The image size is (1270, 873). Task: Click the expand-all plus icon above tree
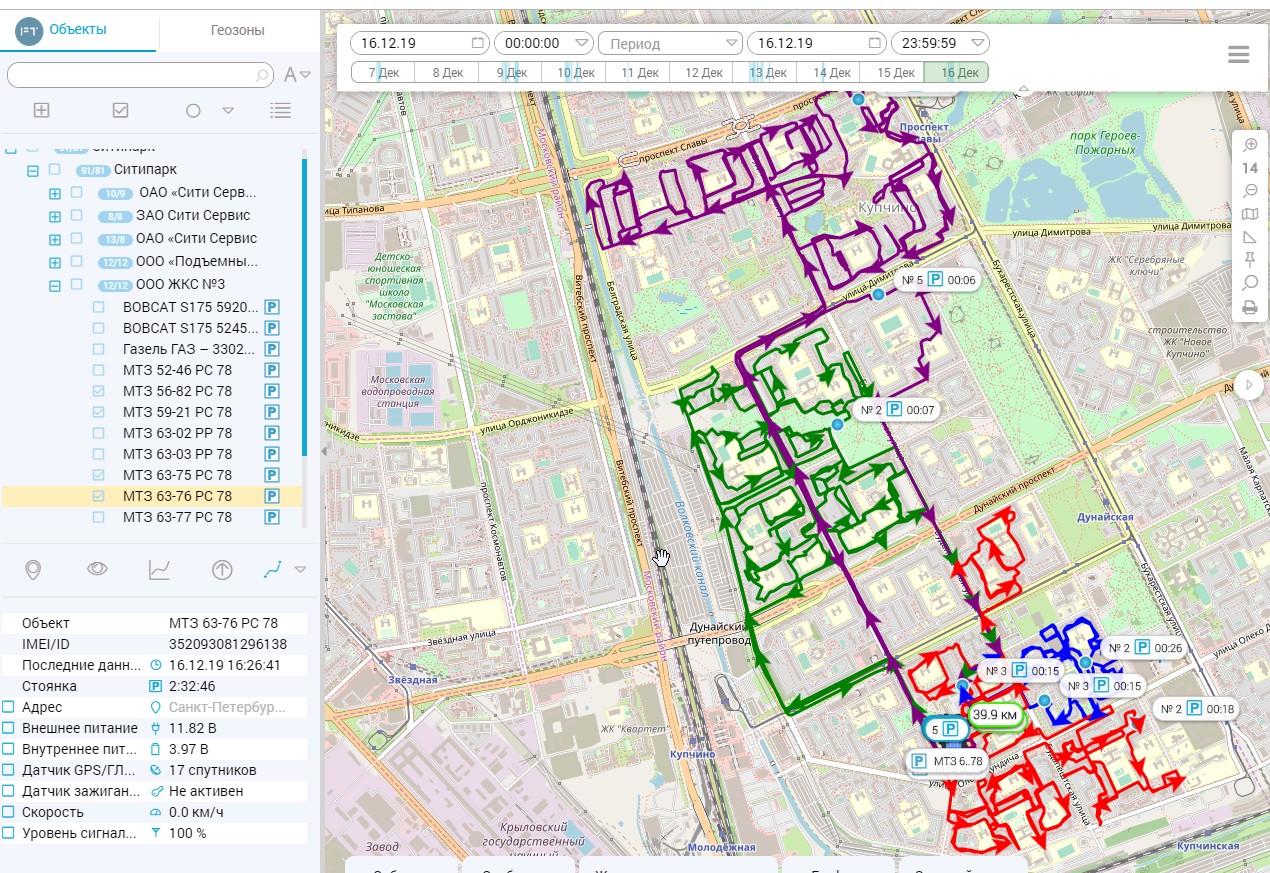(x=41, y=110)
